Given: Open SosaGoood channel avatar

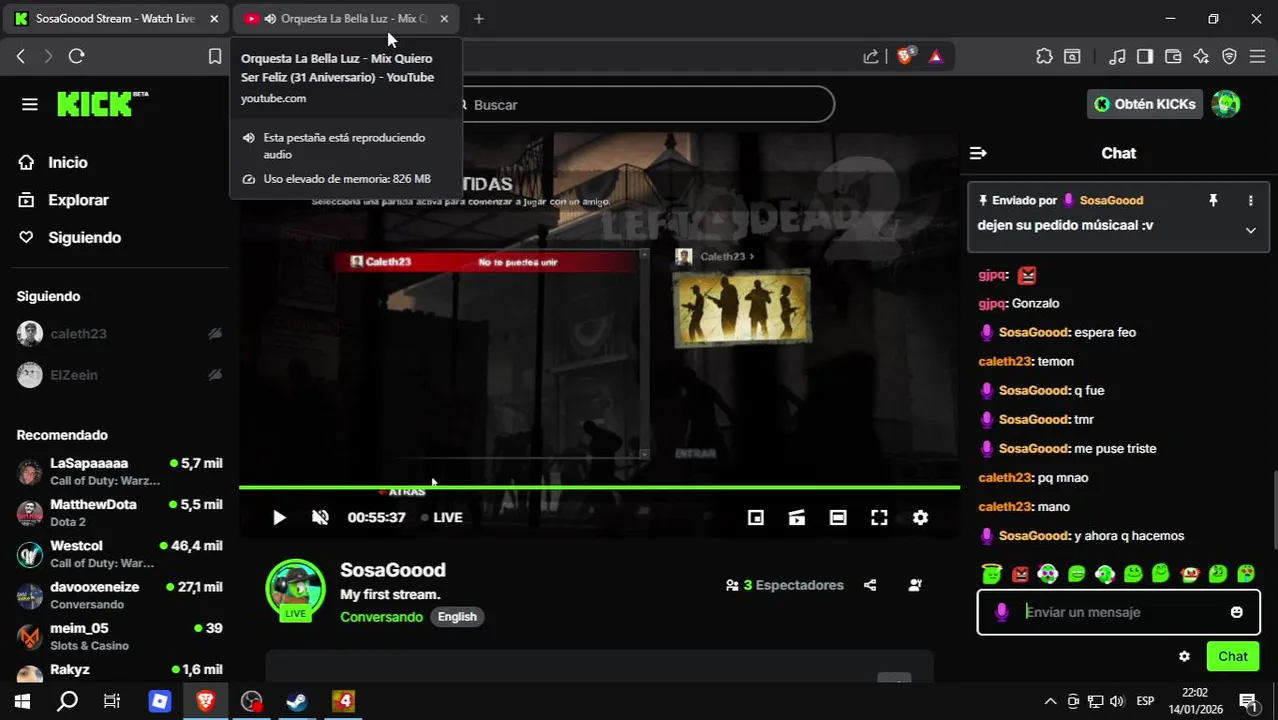Looking at the screenshot, I should [x=295, y=589].
